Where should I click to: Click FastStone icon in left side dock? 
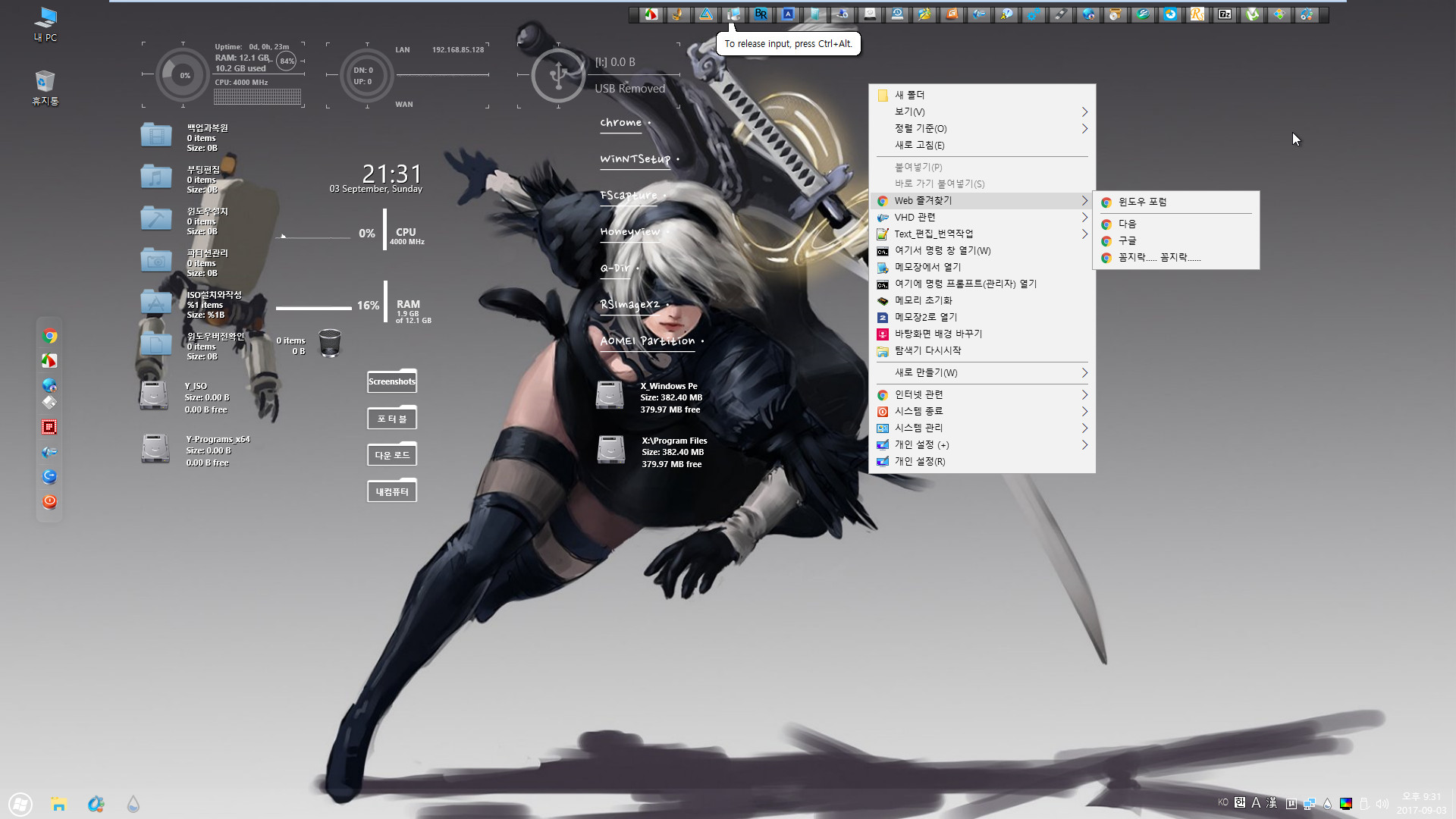click(49, 361)
